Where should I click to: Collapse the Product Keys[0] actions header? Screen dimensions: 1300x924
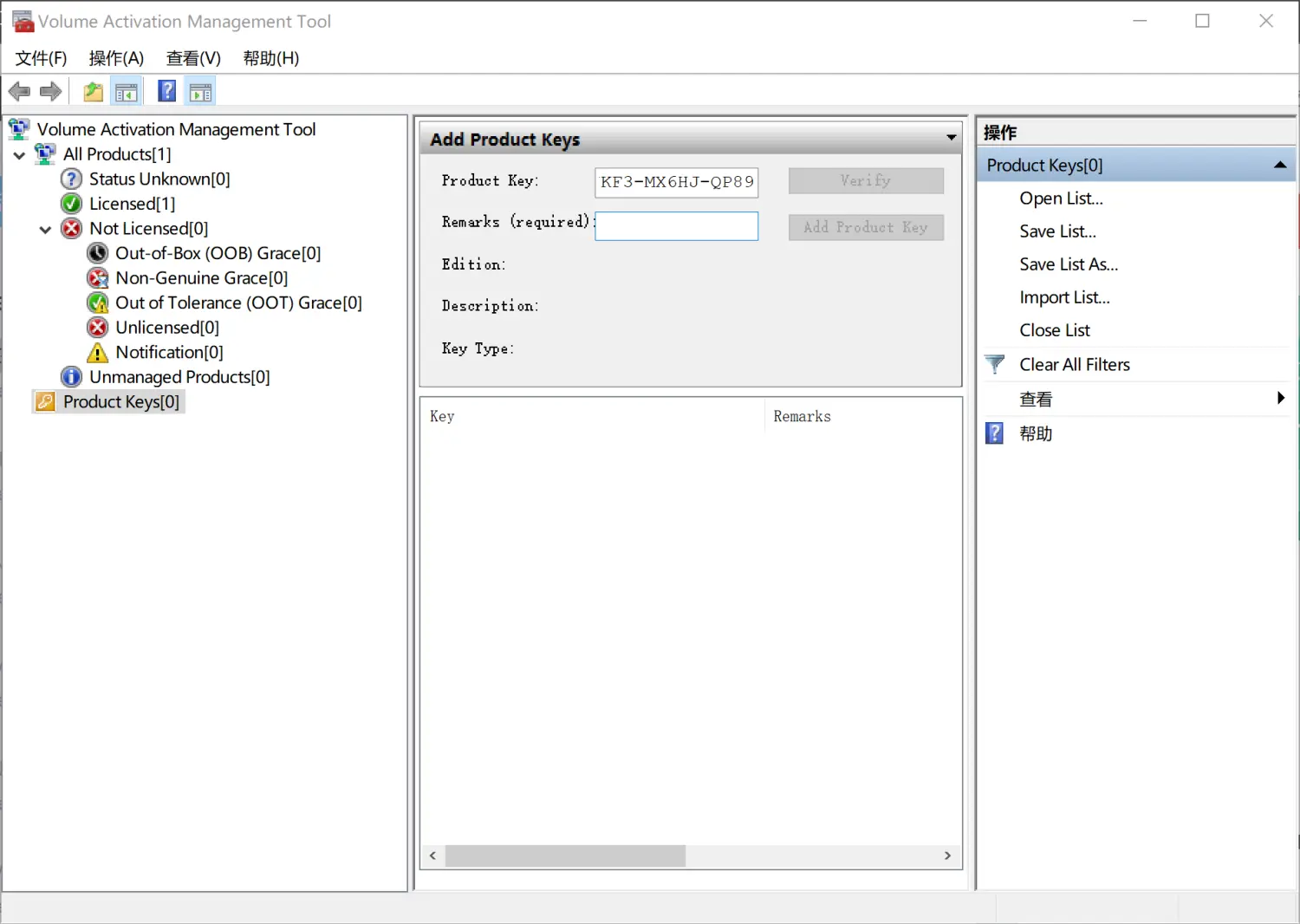[1279, 165]
